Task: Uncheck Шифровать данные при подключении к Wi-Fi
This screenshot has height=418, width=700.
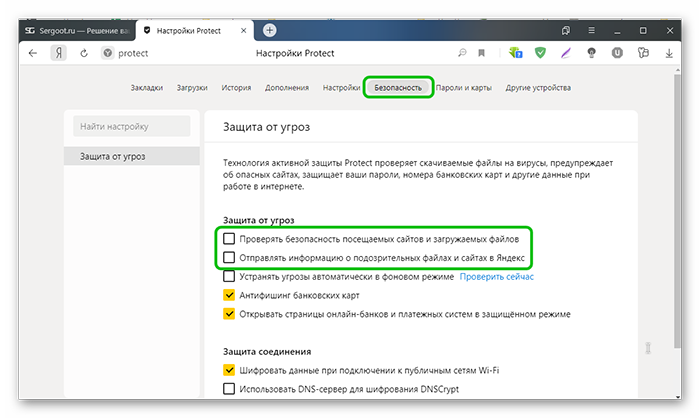Action: tap(229, 370)
